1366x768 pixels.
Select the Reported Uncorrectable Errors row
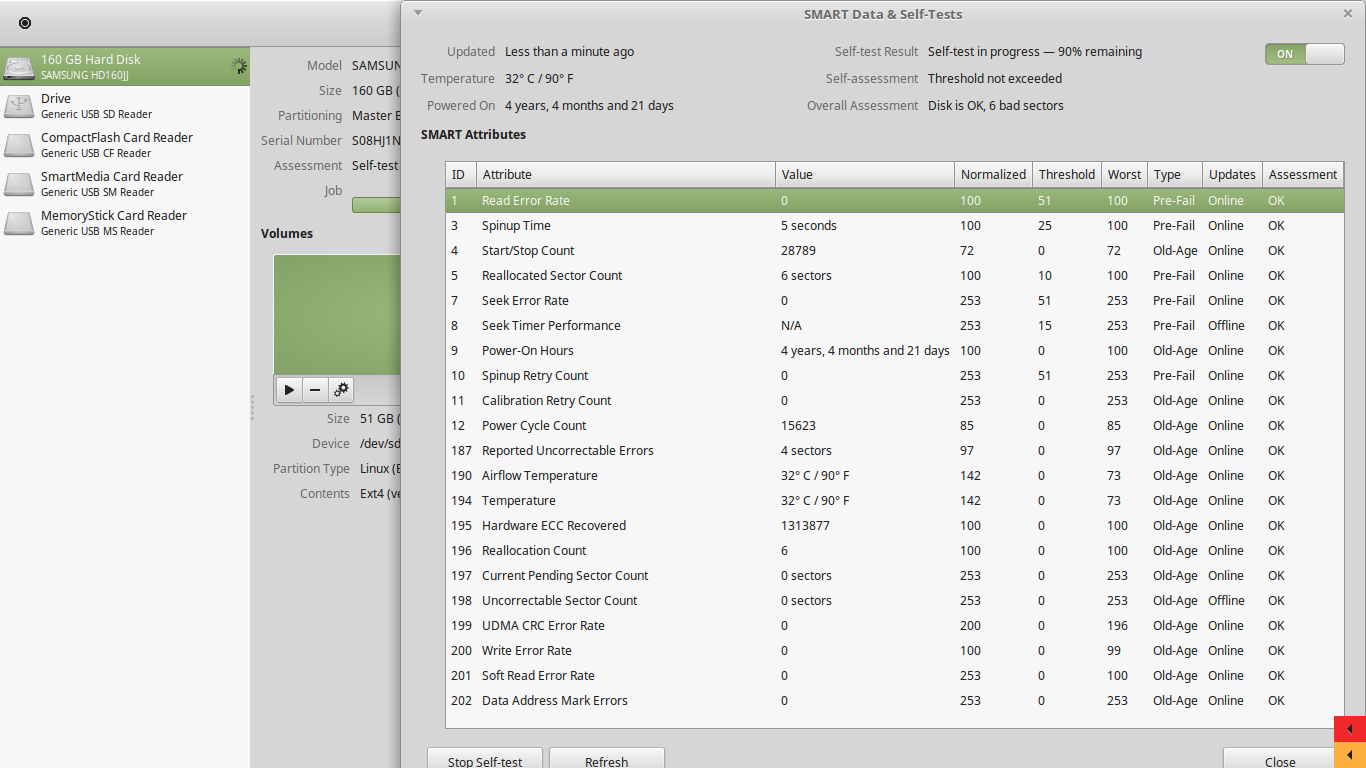[x=894, y=450]
